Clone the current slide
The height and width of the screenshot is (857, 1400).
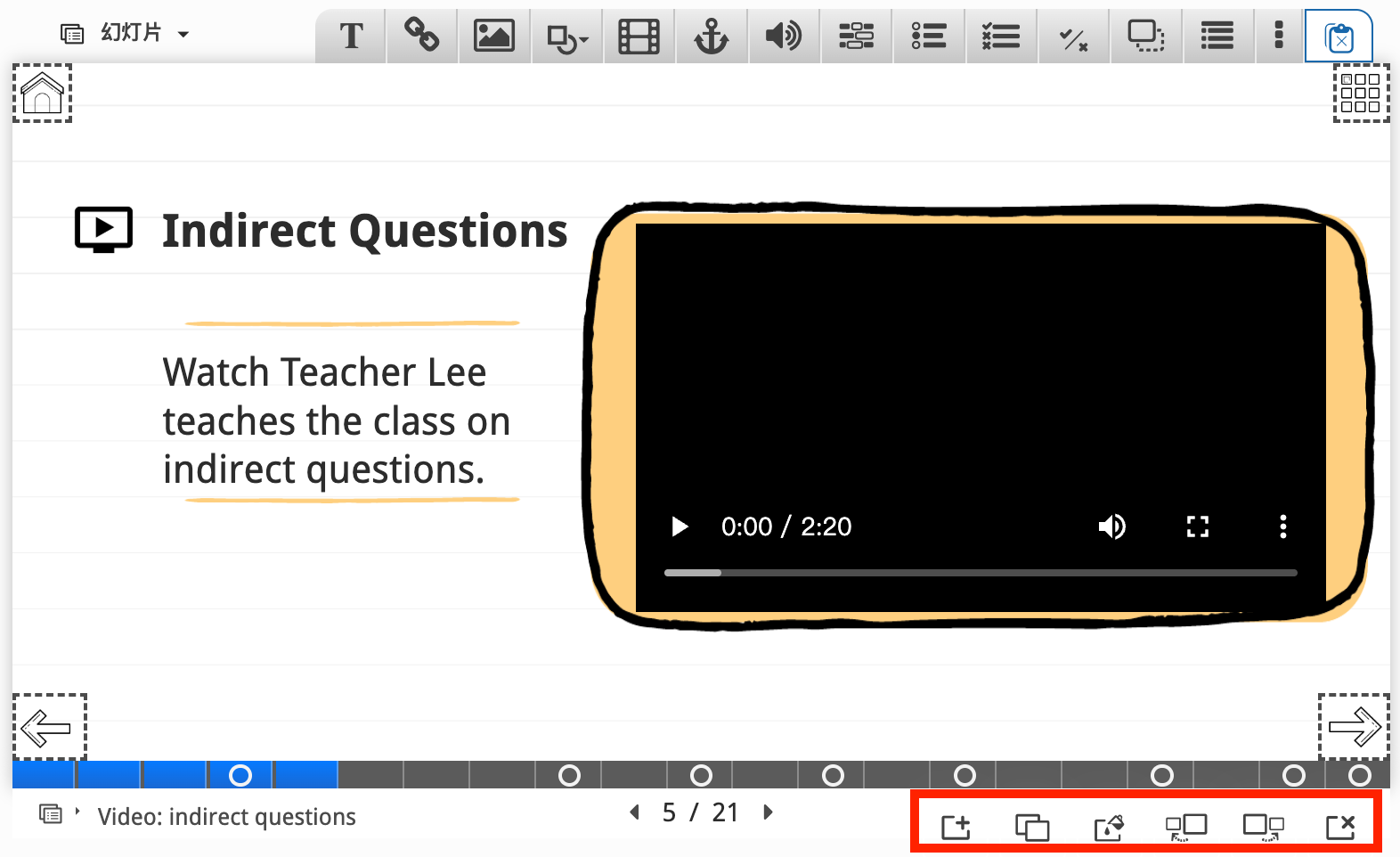(1032, 827)
